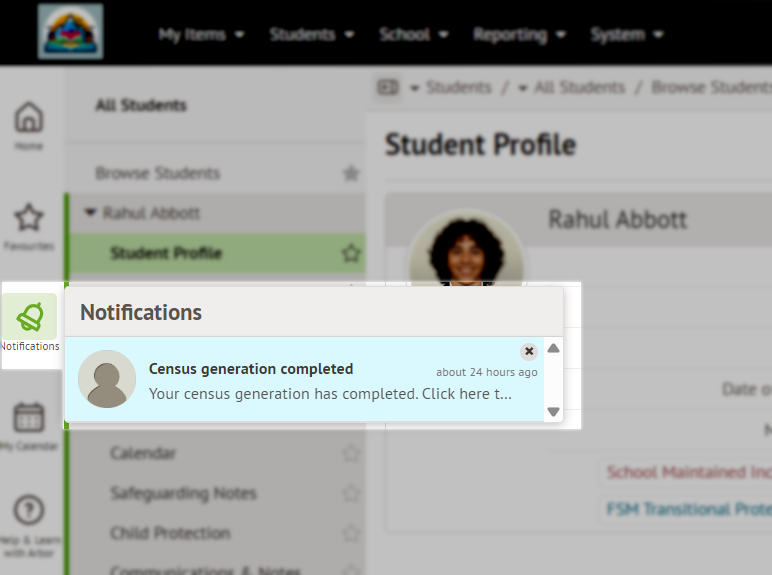772x575 pixels.
Task: Click the notification sender avatar
Action: [x=107, y=379]
